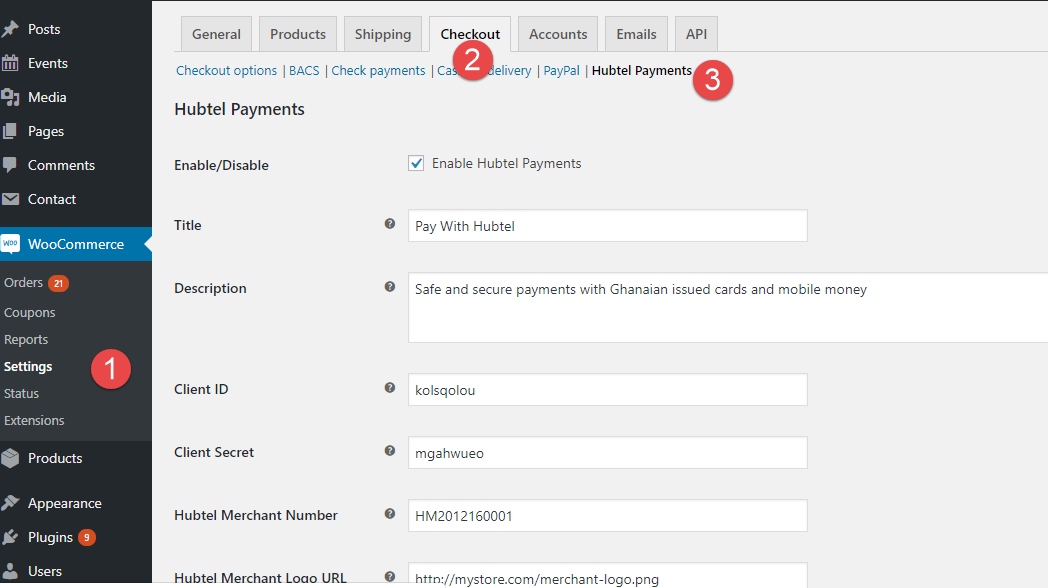This screenshot has height=588, width=1048.
Task: Open the PayPal checkout section link
Action: click(x=561, y=71)
